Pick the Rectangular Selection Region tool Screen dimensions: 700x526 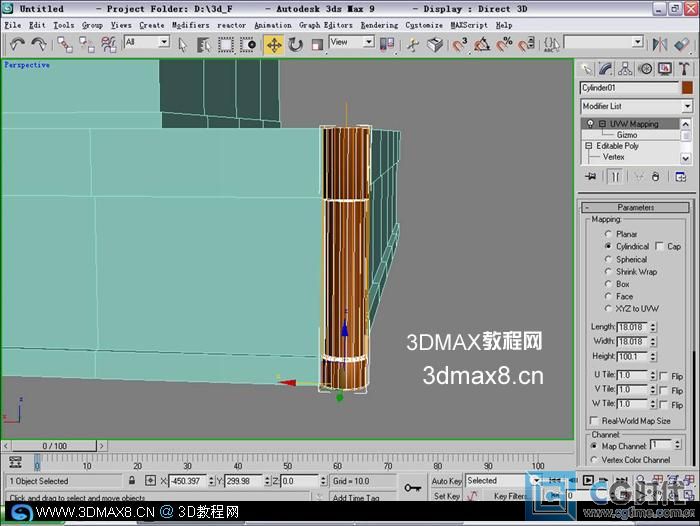click(x=226, y=44)
